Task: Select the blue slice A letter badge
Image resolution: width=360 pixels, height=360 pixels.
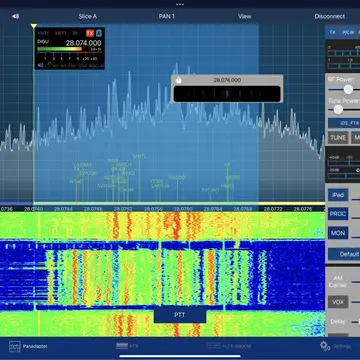Action: pos(99,33)
